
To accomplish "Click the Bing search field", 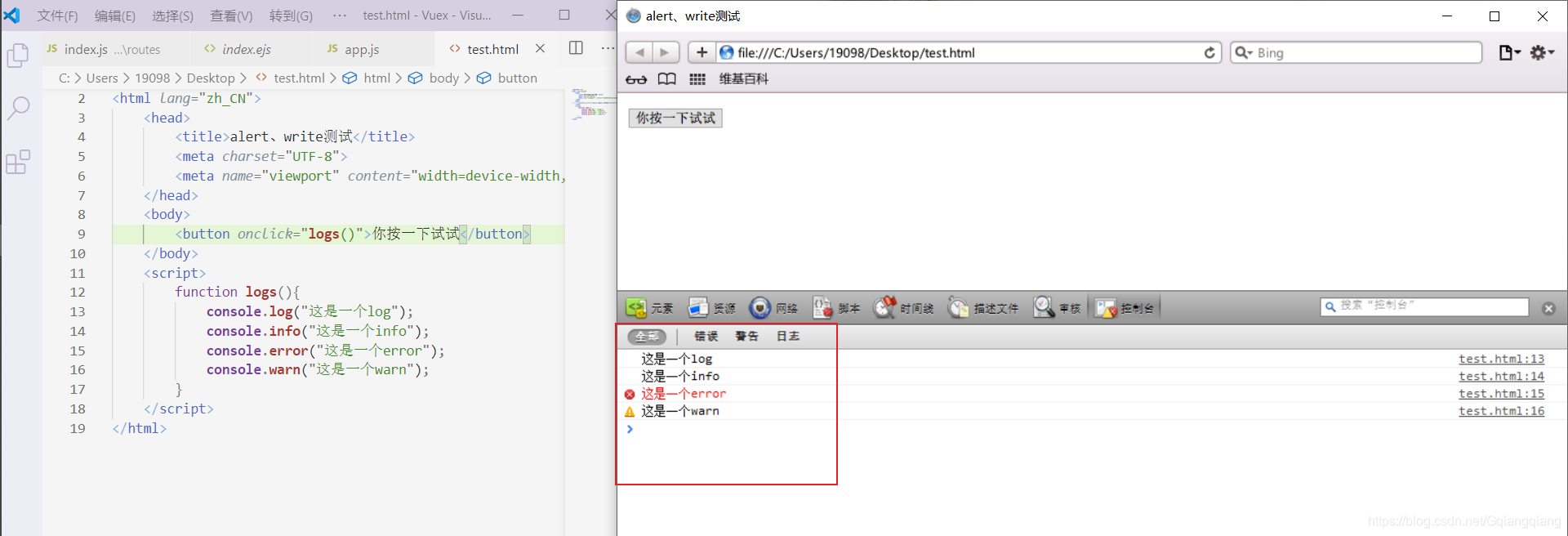I will coord(1356,52).
